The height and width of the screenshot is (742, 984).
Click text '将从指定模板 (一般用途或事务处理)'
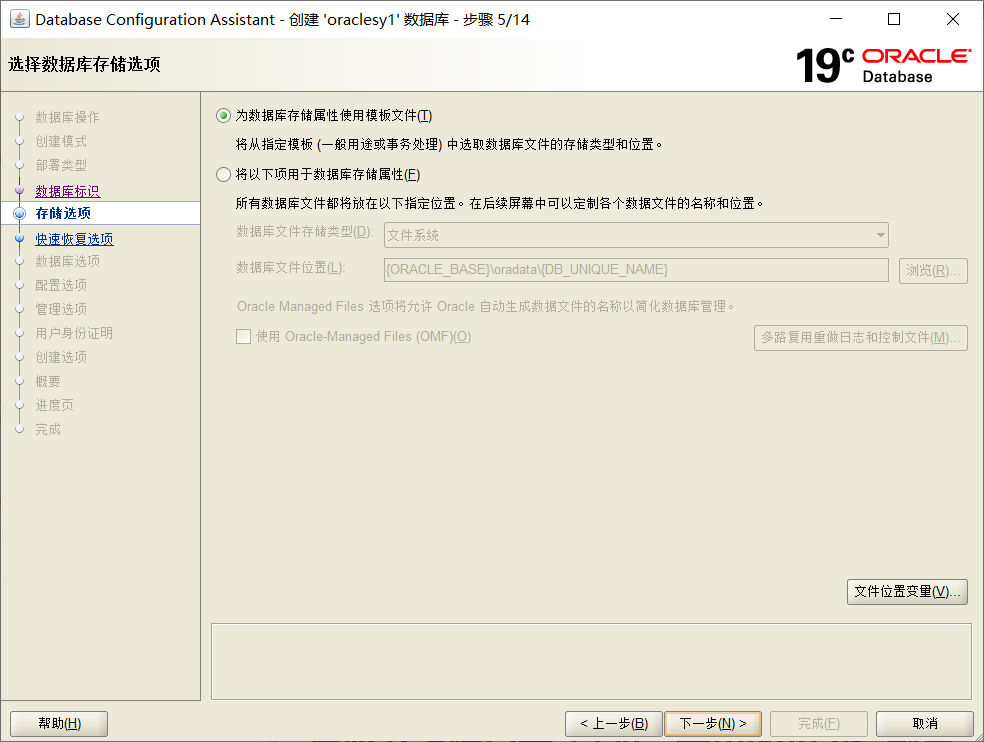point(339,144)
